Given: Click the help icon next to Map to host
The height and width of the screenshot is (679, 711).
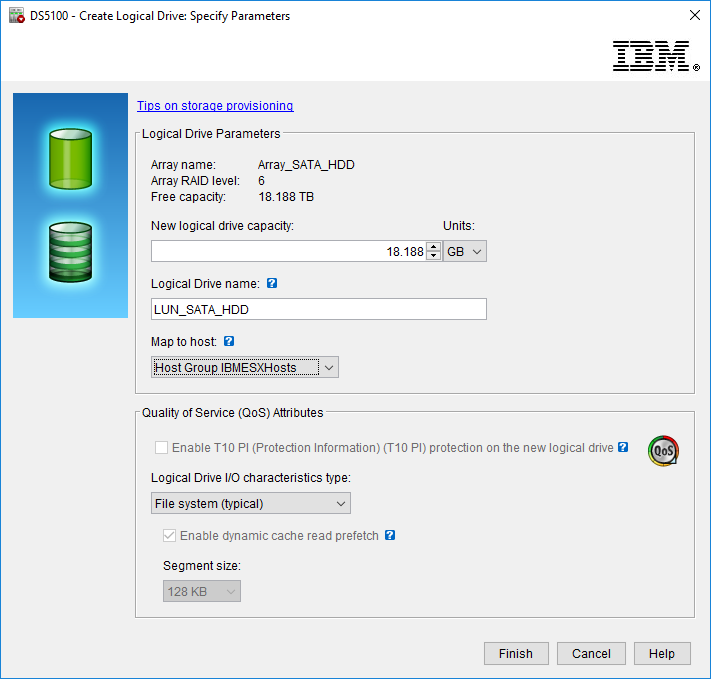Looking at the screenshot, I should tap(229, 342).
